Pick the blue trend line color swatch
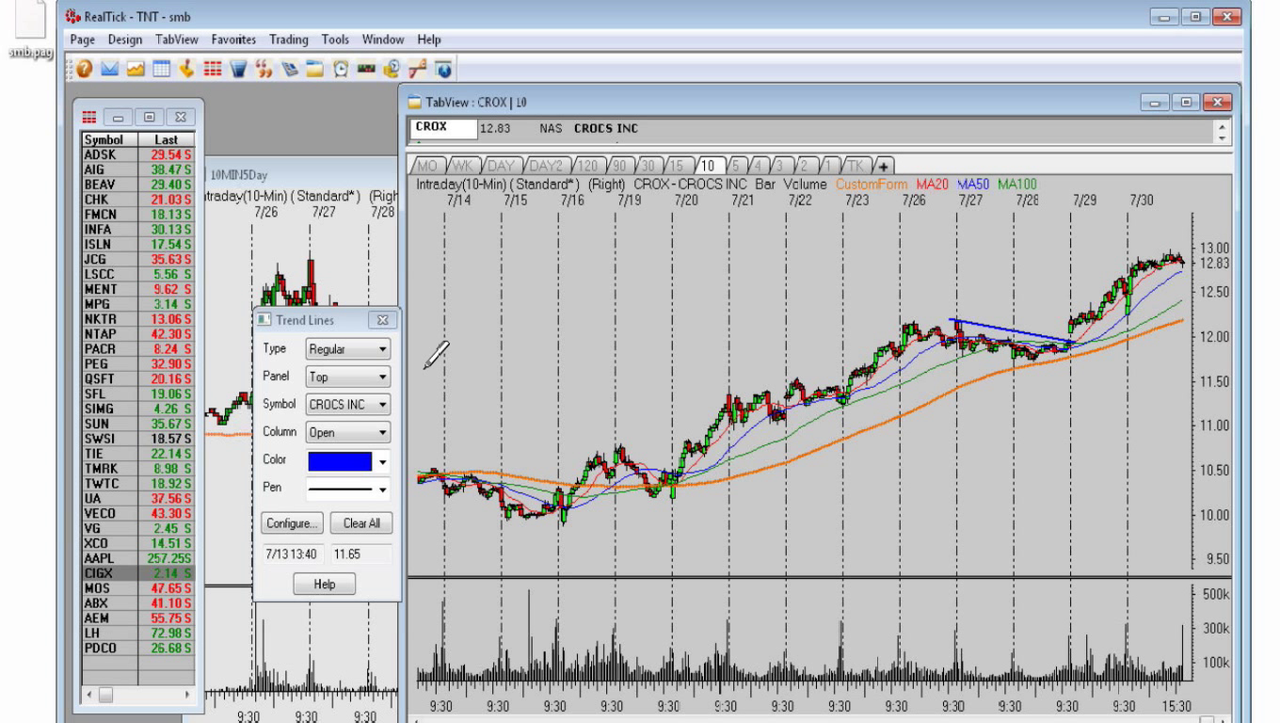Screen dimensions: 1280x723 click(340, 461)
